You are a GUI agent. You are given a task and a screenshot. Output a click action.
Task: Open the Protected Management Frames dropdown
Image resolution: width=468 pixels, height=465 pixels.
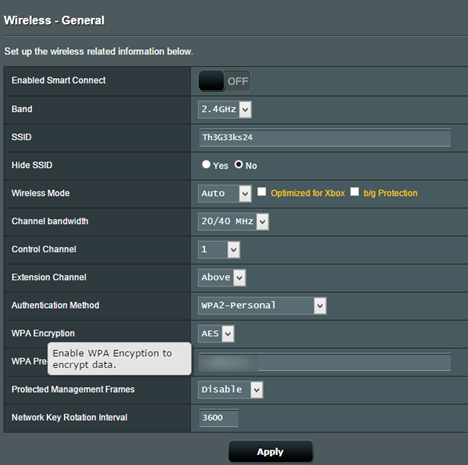tap(230, 390)
